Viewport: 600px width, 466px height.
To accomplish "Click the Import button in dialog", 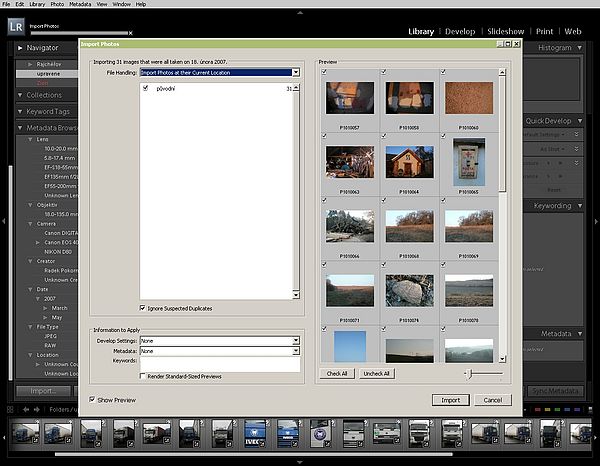I will 451,399.
